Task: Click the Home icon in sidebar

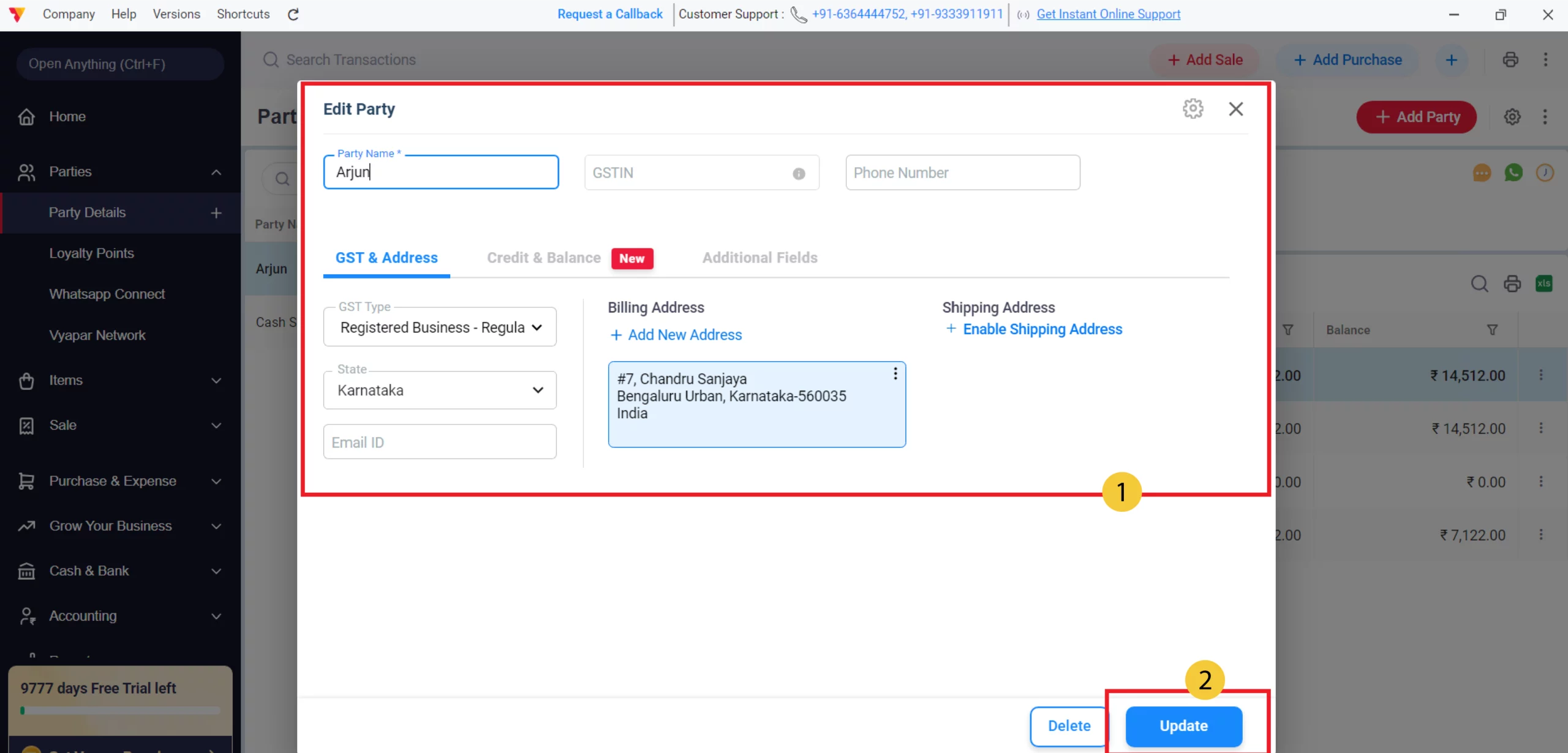Action: 26,116
